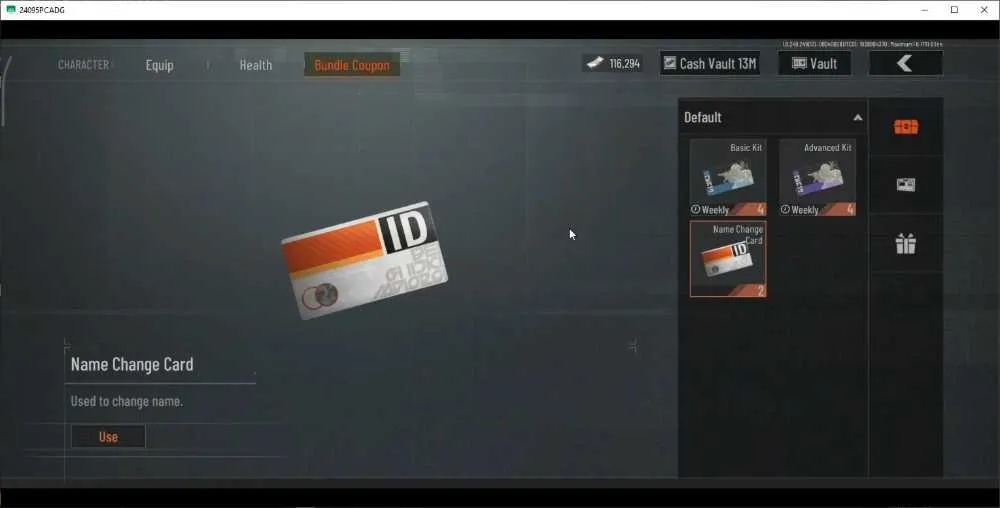The height and width of the screenshot is (508, 1000).
Task: Click the safe icon on Cash Vault 13M
Action: click(670, 62)
